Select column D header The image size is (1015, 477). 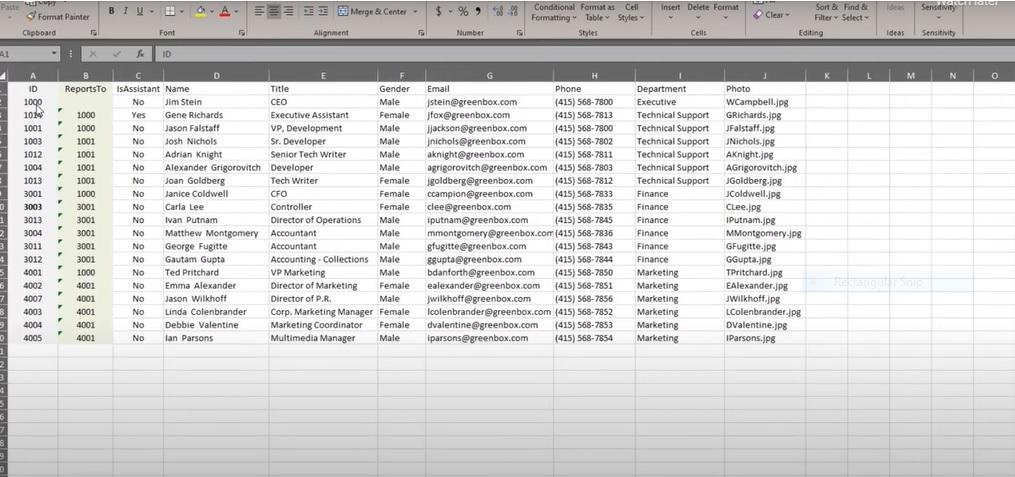pos(216,76)
